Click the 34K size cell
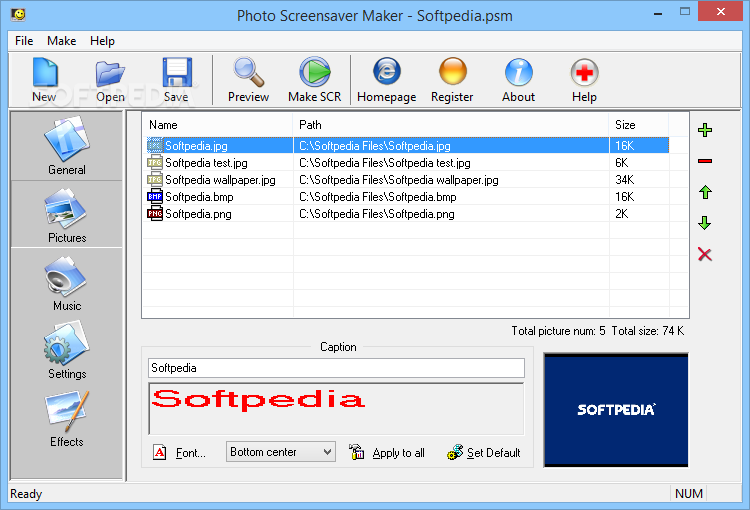The width and height of the screenshot is (750, 510). tap(625, 180)
